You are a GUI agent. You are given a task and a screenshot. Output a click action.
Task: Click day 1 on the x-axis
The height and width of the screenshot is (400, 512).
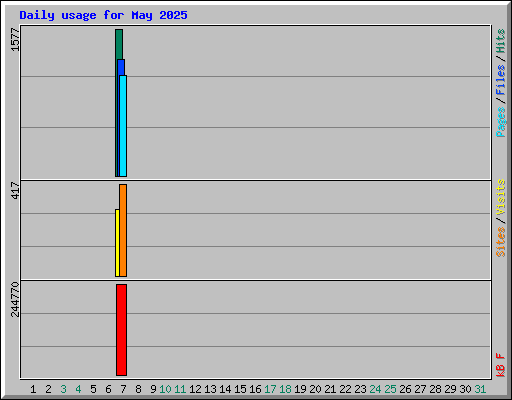click(33, 389)
